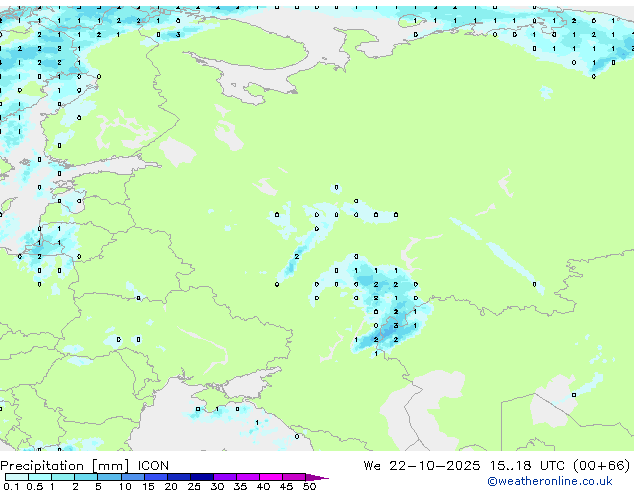
Task: Click the 30–35 mm purple swatch
Action: point(225,477)
